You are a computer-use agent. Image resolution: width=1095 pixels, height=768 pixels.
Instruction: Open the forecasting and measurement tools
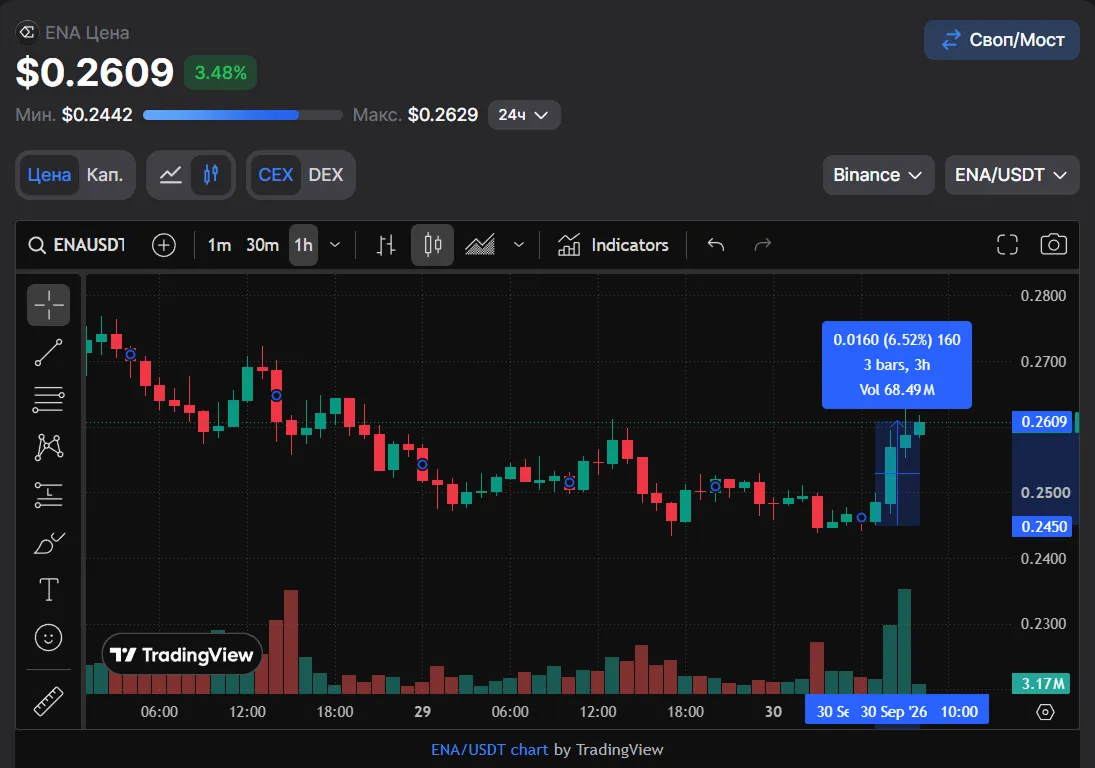[48, 495]
